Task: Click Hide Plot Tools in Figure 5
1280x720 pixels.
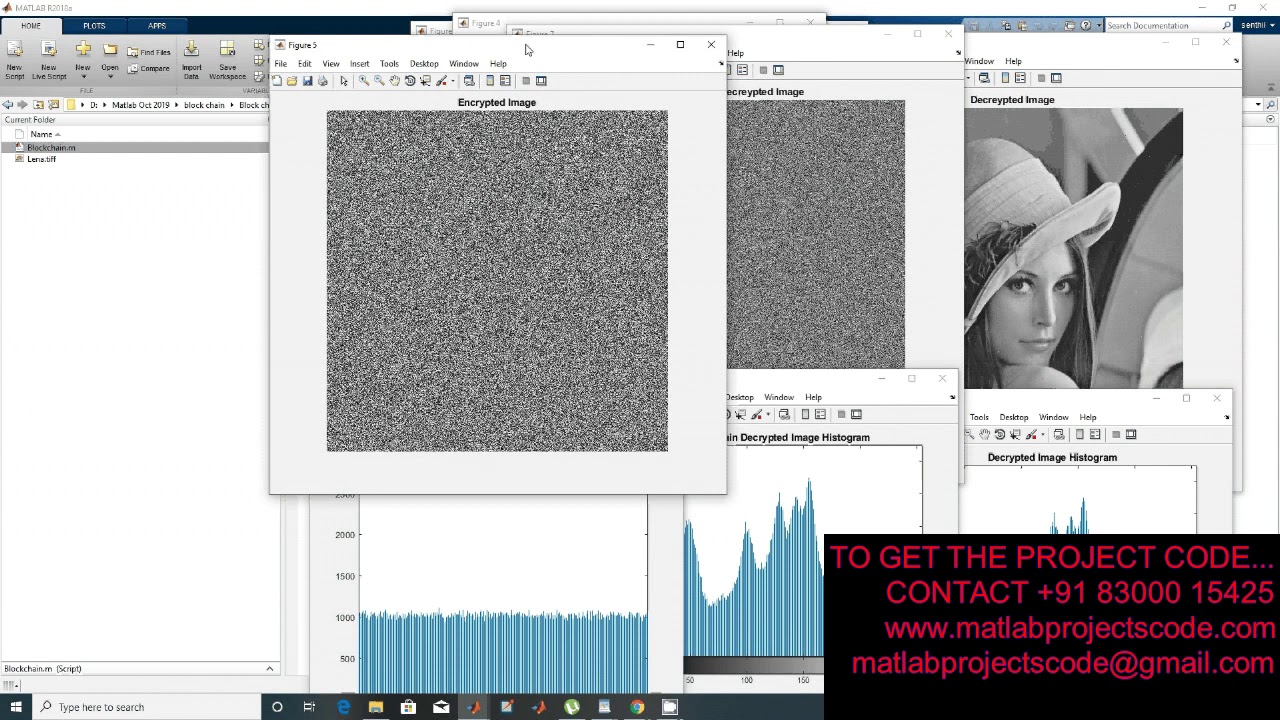Action: (x=526, y=81)
